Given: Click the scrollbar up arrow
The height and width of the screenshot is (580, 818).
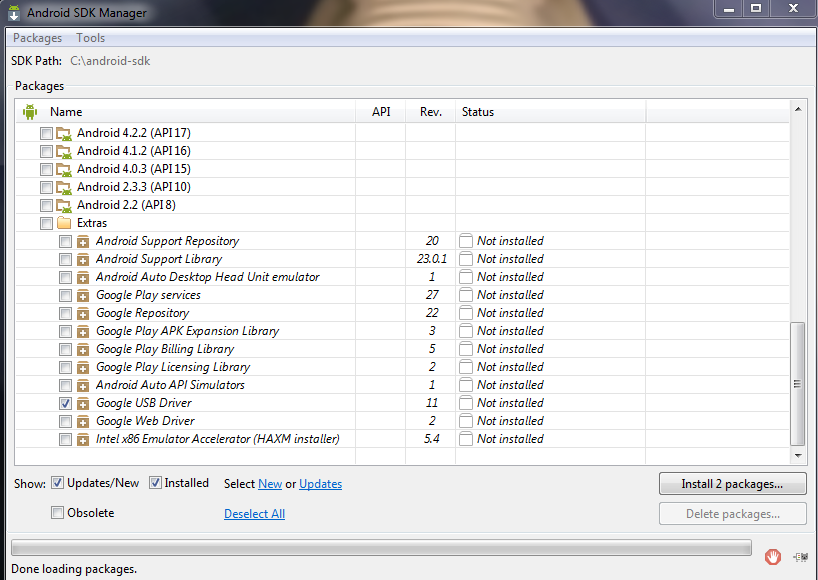Looking at the screenshot, I should tap(798, 109).
